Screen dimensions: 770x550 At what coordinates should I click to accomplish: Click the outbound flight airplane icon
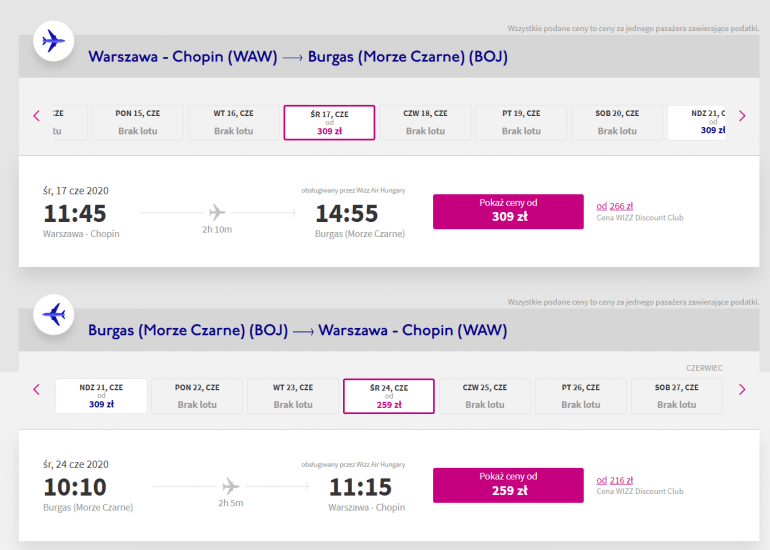[x=53, y=41]
